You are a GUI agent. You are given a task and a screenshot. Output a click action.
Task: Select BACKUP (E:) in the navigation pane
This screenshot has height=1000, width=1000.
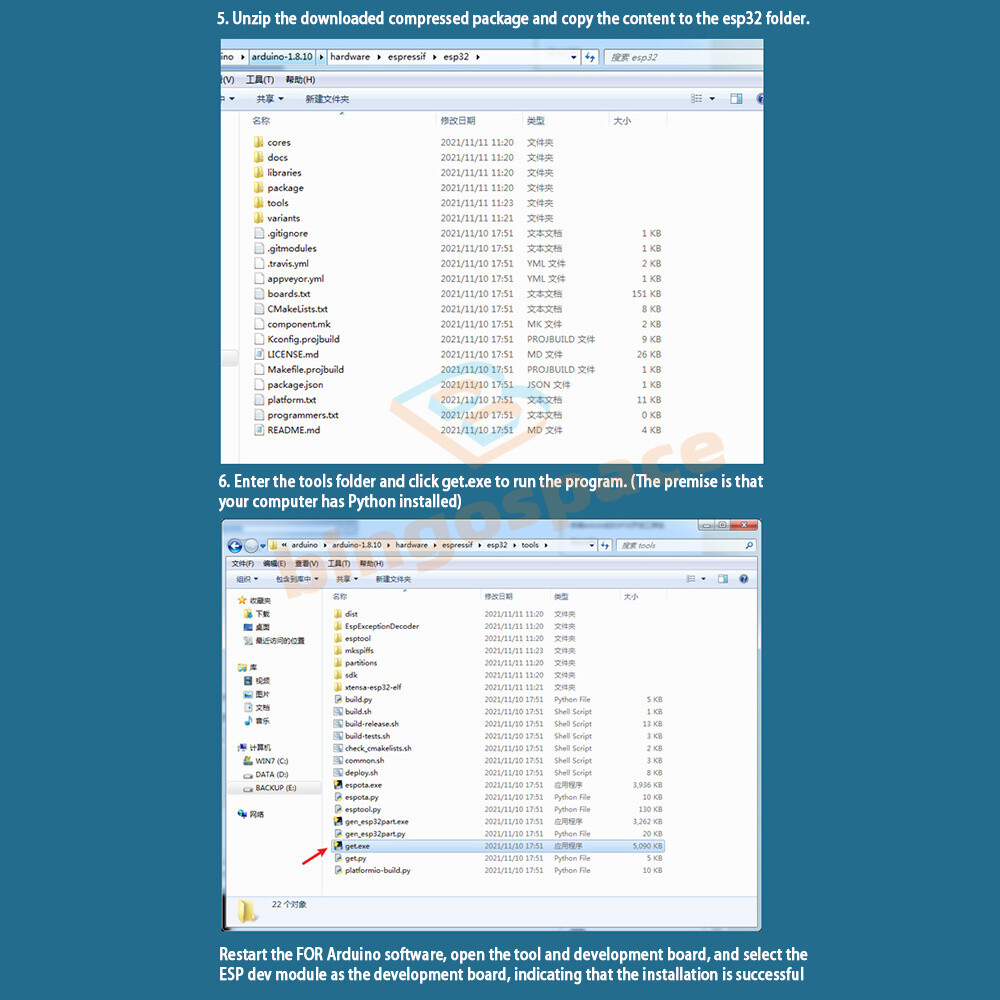pos(276,788)
